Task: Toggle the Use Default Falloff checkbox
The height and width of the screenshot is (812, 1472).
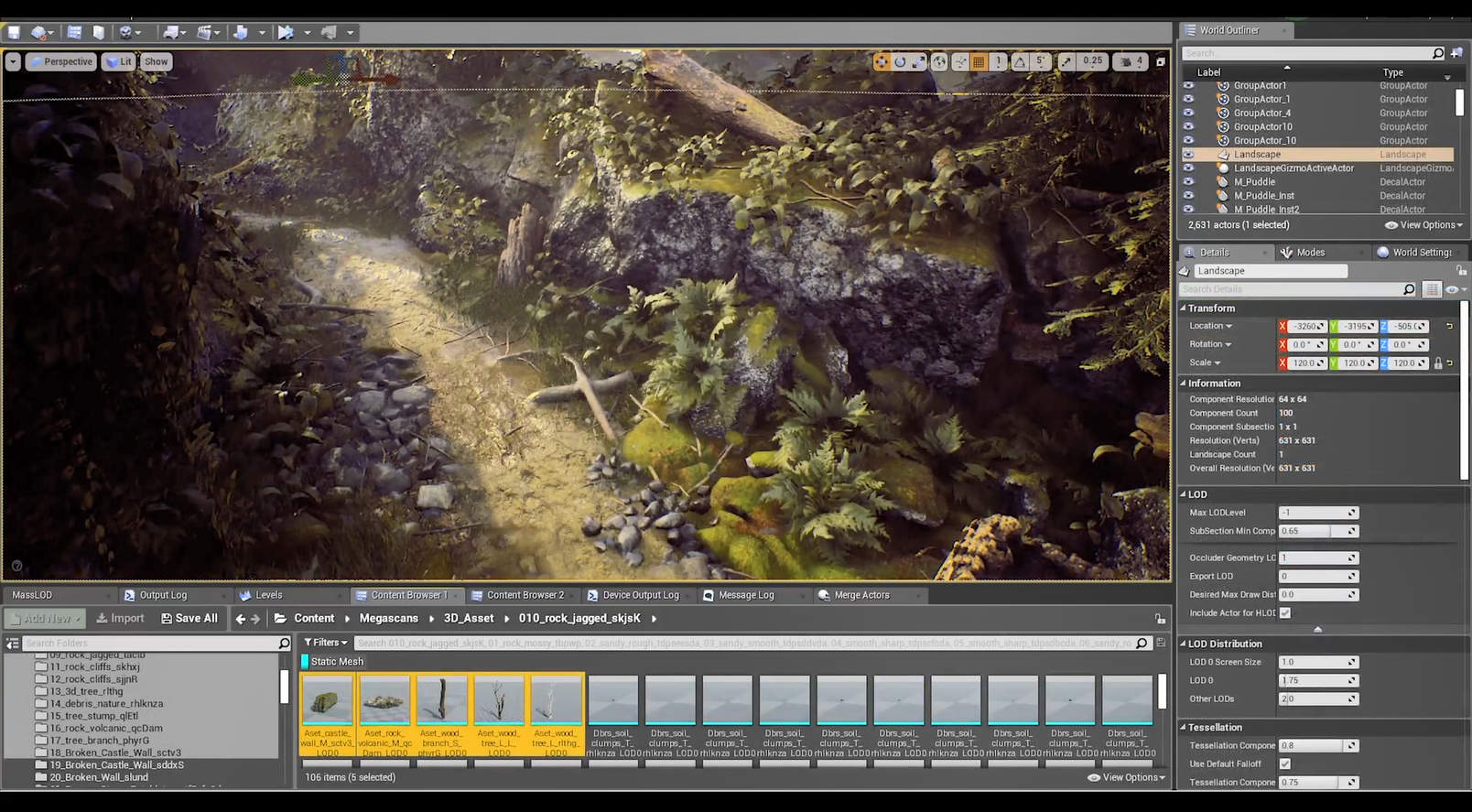Action: [x=1285, y=763]
